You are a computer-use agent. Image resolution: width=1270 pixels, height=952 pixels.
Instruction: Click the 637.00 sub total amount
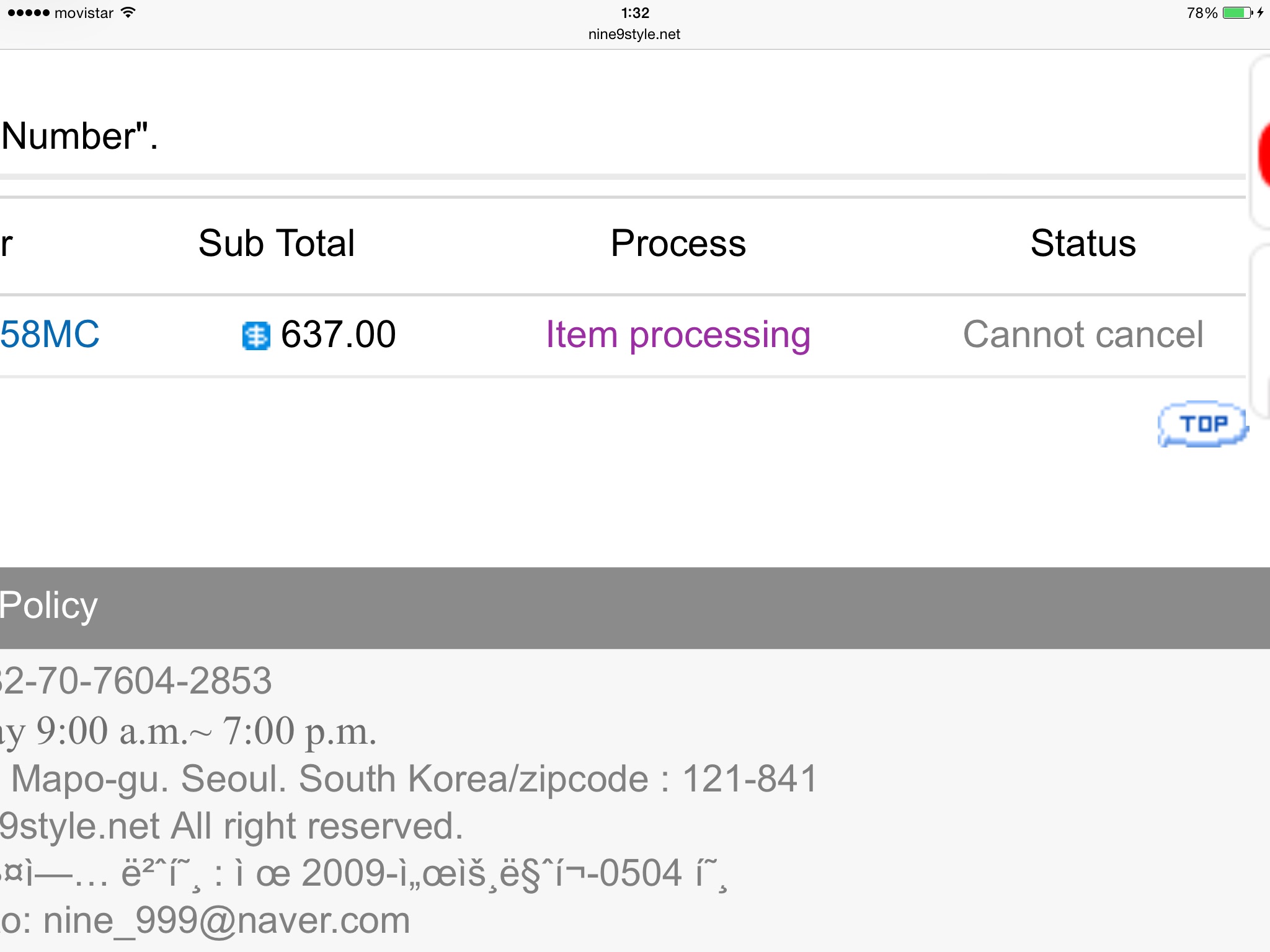339,335
